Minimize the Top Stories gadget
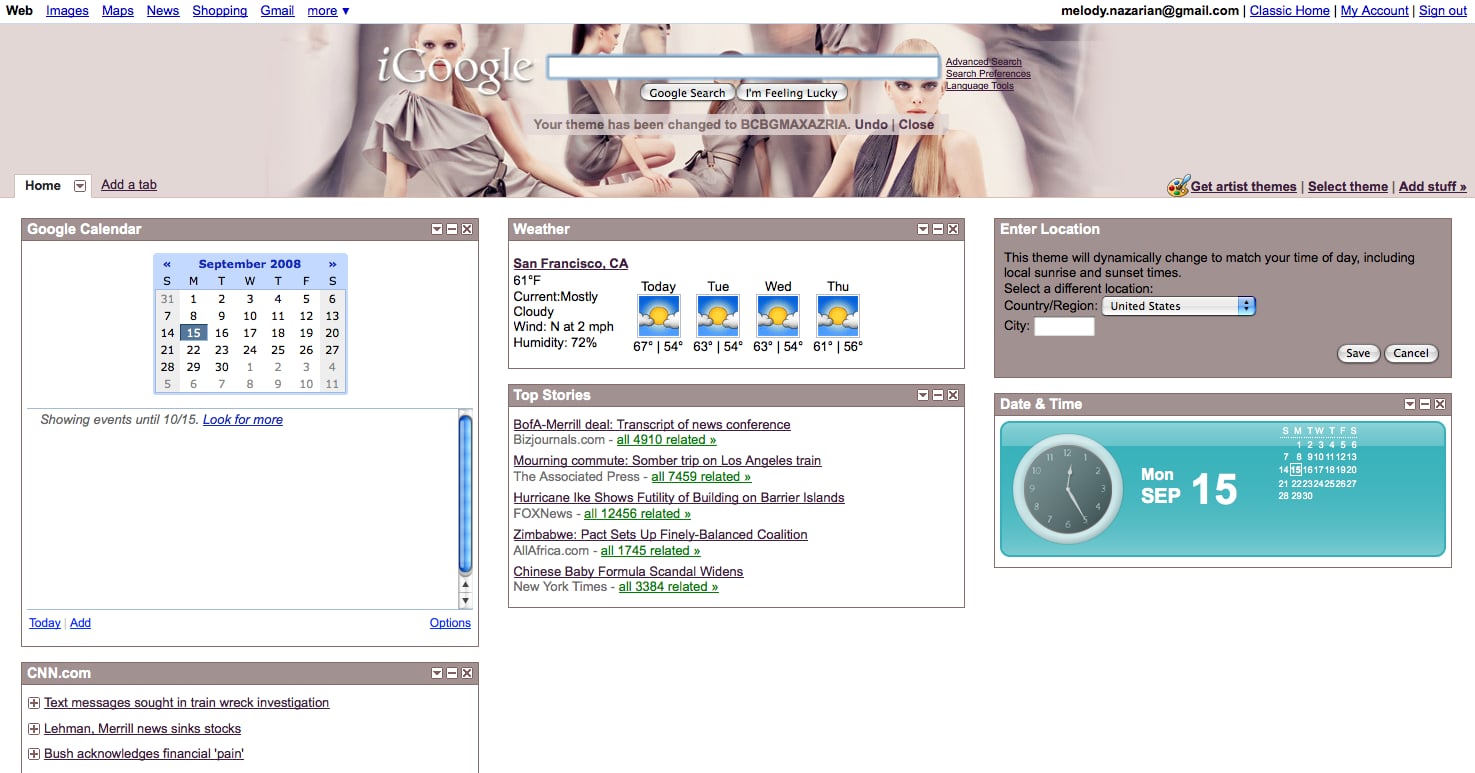This screenshot has height=773, width=1475. (x=938, y=395)
